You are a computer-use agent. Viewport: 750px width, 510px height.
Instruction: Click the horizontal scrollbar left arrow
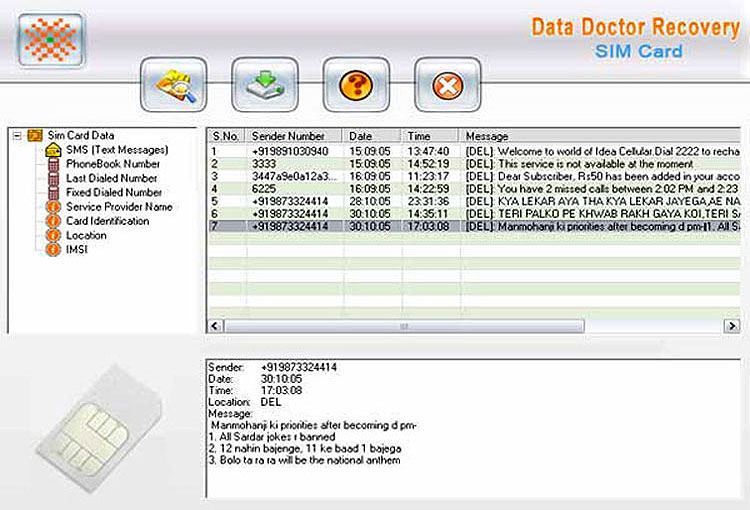click(x=215, y=326)
